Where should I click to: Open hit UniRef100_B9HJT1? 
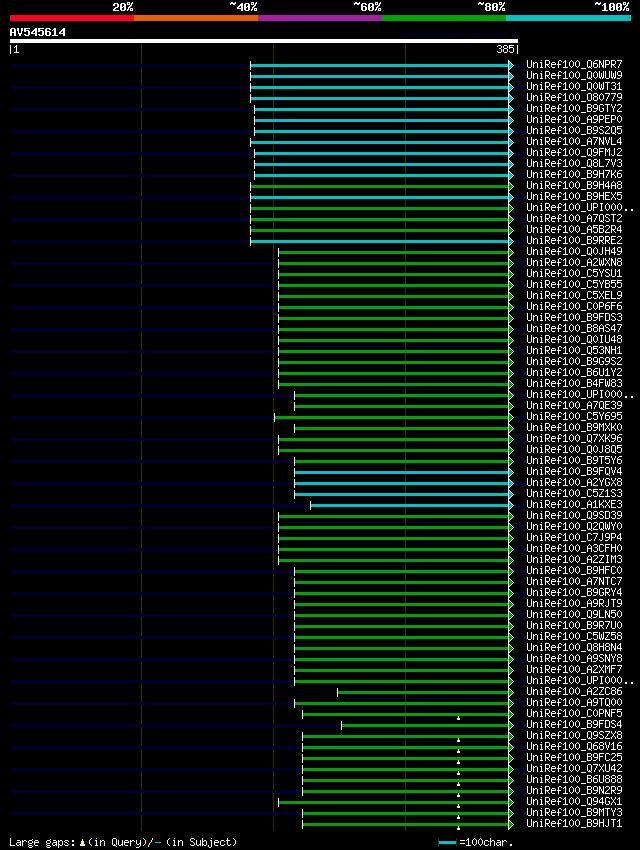(574, 823)
